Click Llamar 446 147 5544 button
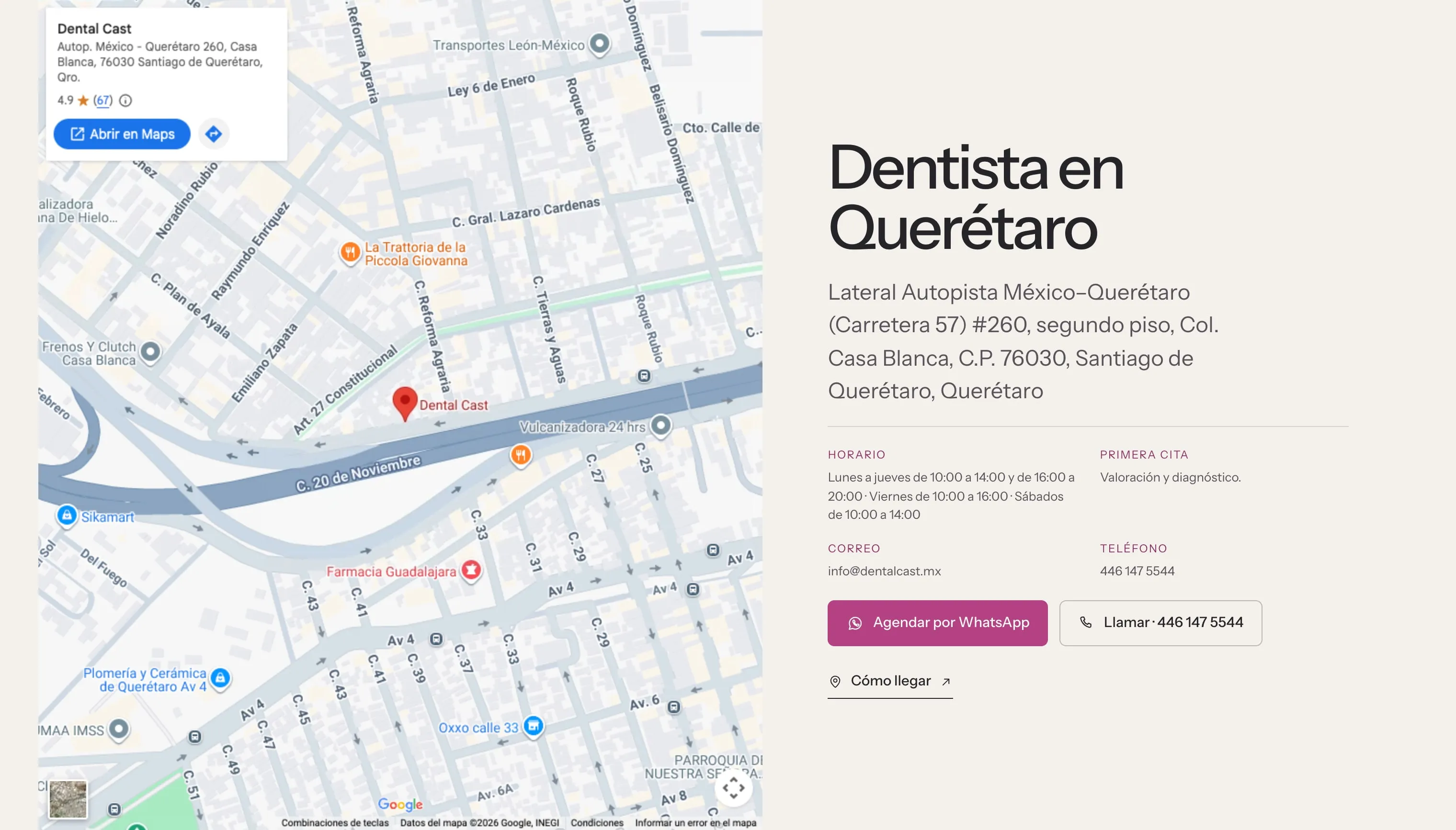Viewport: 1456px width, 830px height. [1160, 622]
